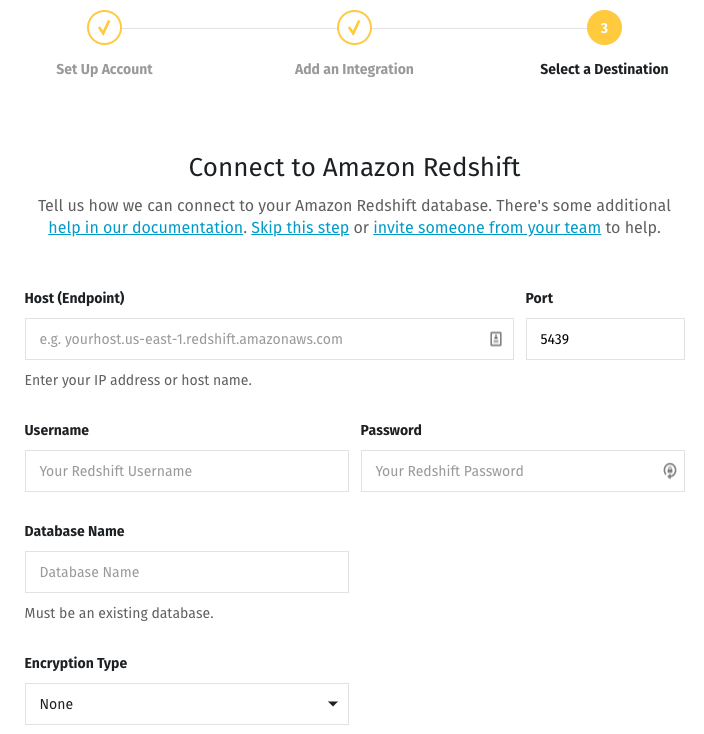704x734 pixels.
Task: Click password manager icon in Password field
Action: [x=670, y=471]
